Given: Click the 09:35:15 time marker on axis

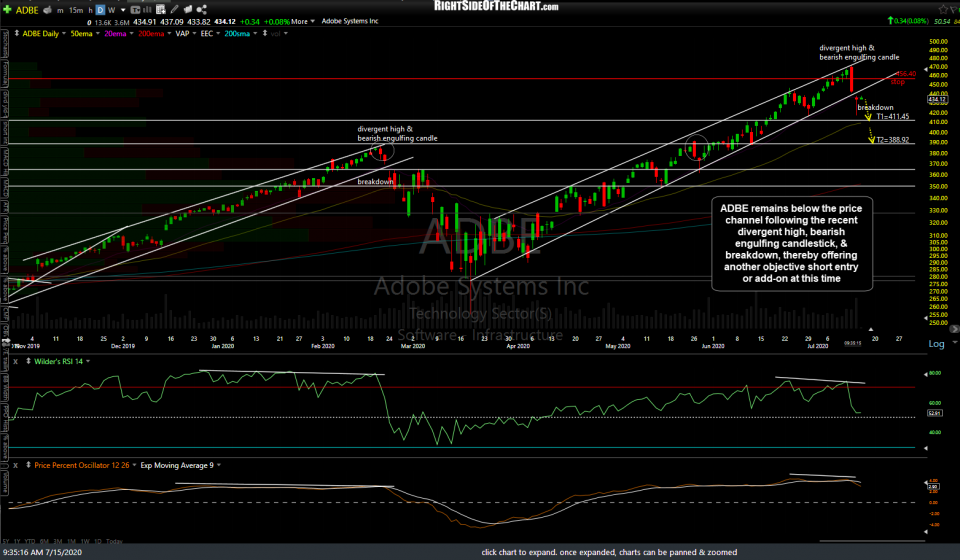Looking at the screenshot, I should tap(853, 343).
